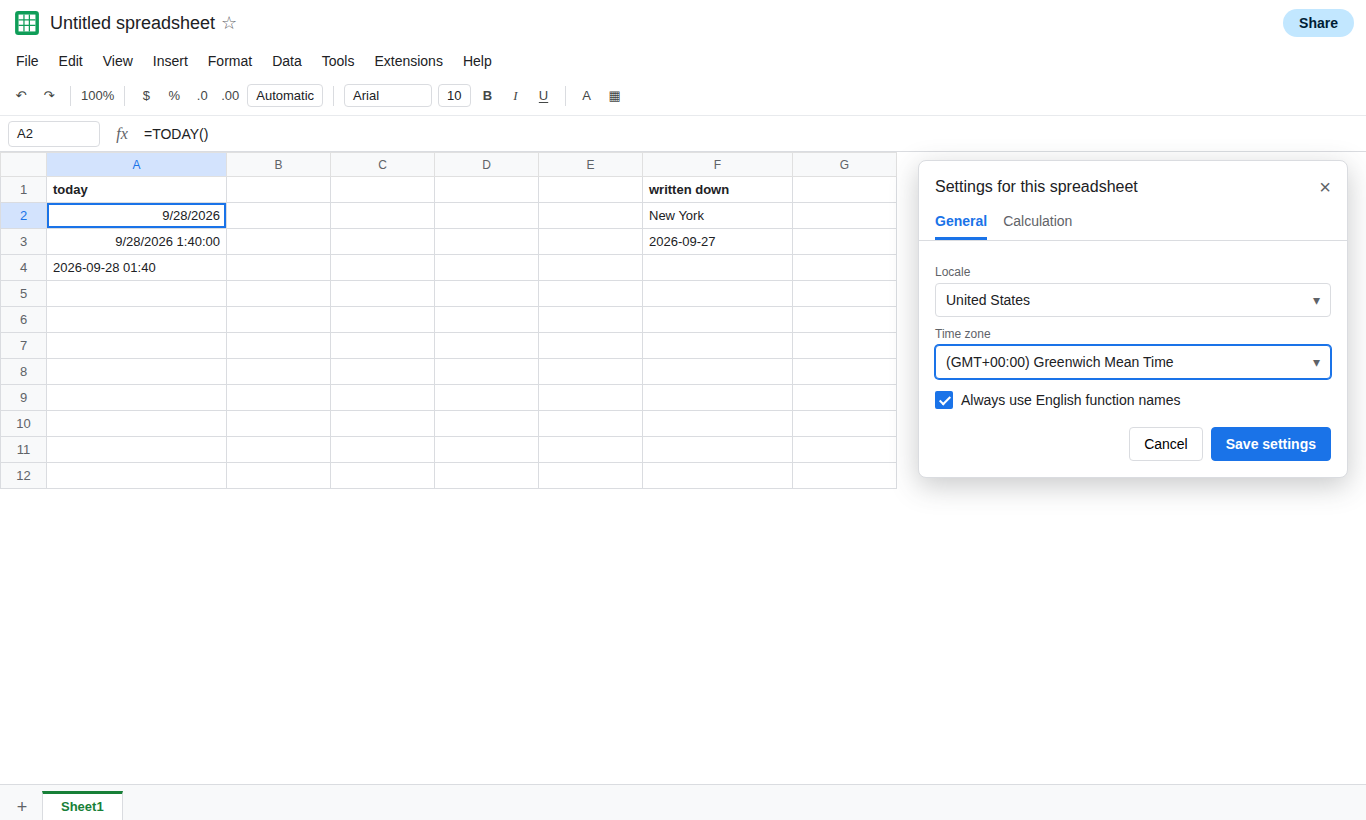Click the fx function icon
The image size is (1366, 820).
[122, 134]
